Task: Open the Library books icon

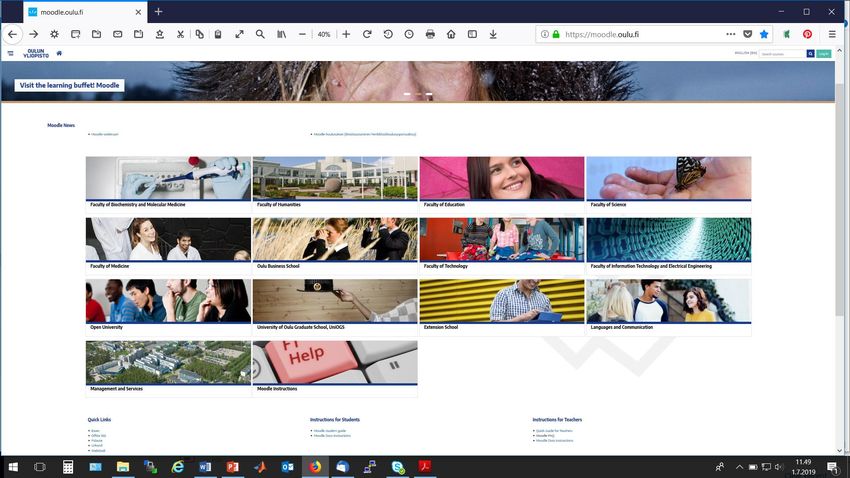Action: point(281,34)
